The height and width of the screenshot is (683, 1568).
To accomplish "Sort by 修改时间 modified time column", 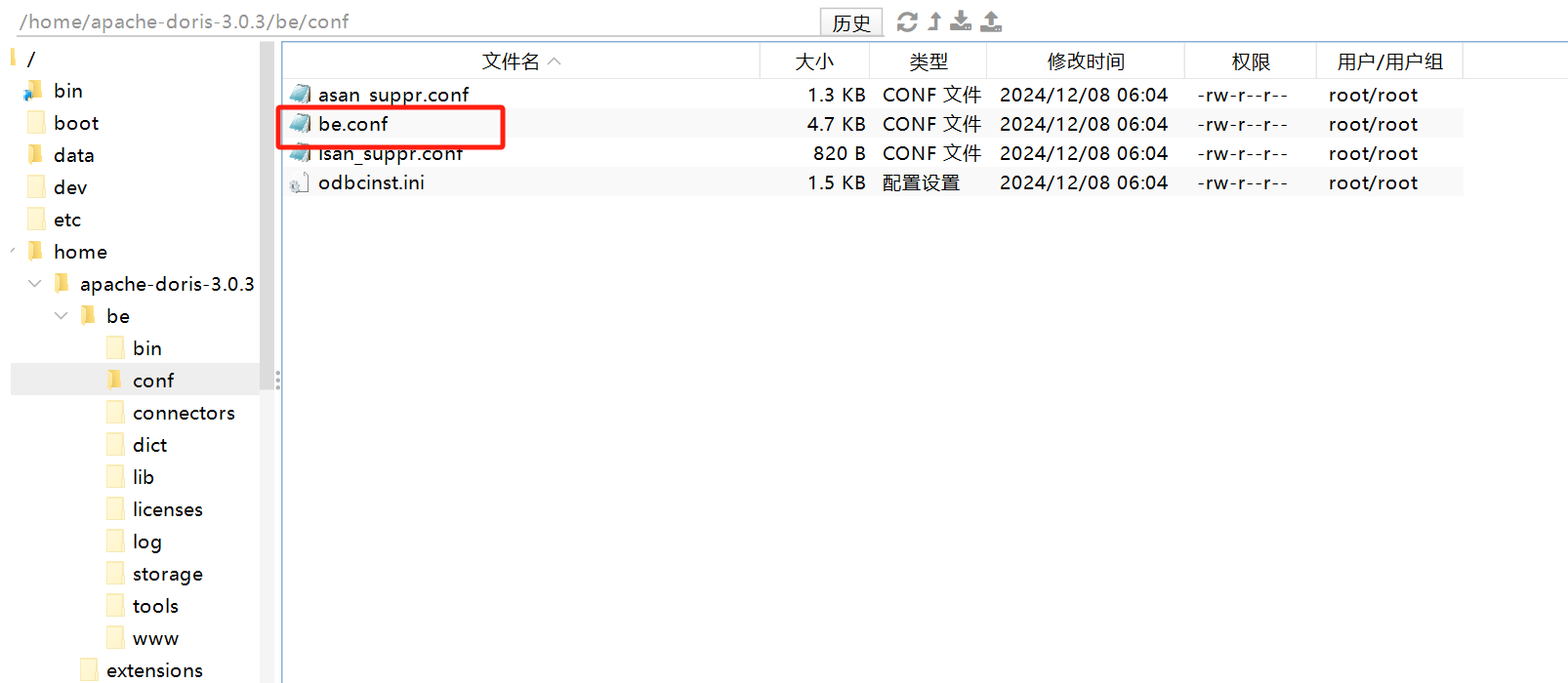I will pos(1086,61).
